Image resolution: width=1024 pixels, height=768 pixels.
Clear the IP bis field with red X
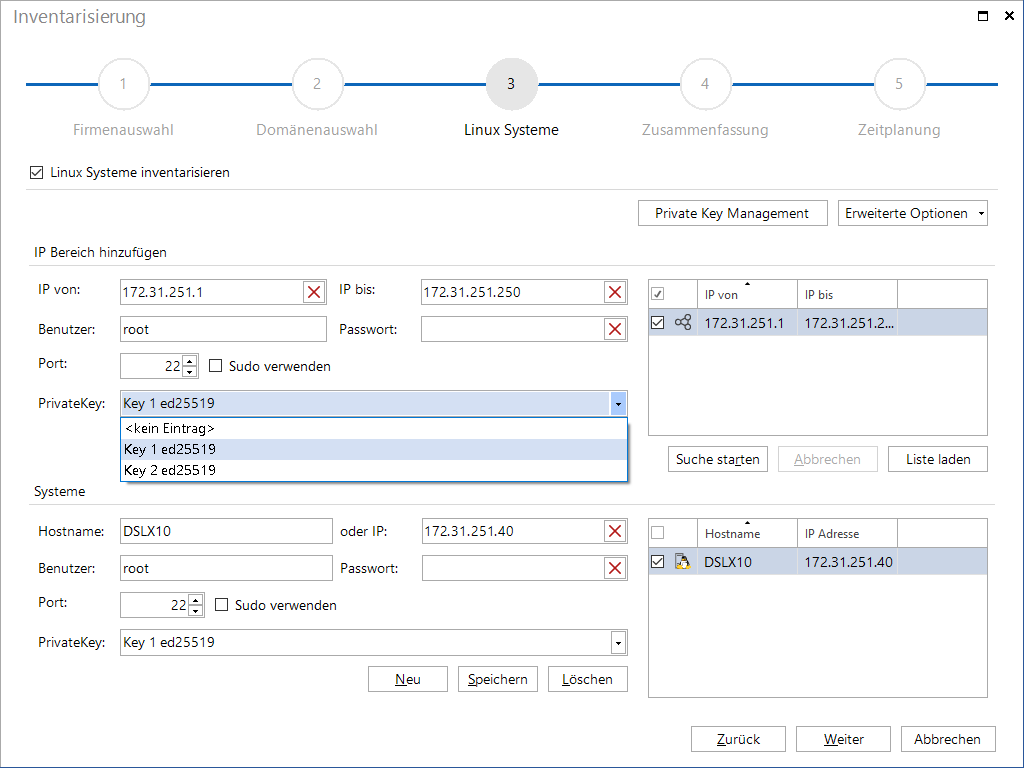615,292
